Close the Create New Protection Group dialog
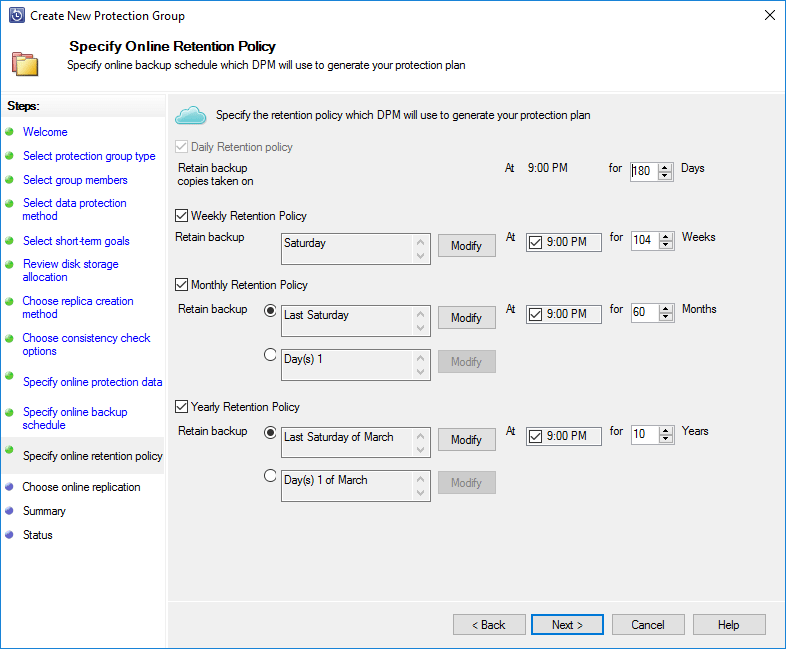 tap(770, 16)
